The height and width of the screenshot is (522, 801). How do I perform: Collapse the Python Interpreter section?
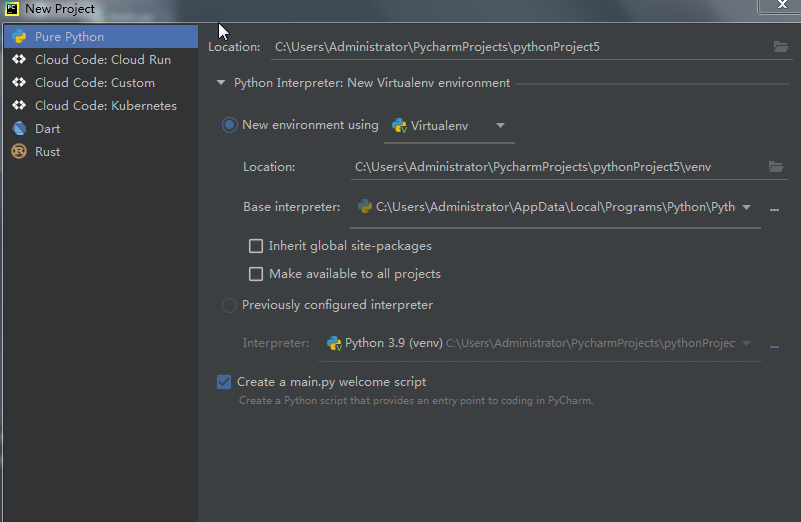(221, 83)
